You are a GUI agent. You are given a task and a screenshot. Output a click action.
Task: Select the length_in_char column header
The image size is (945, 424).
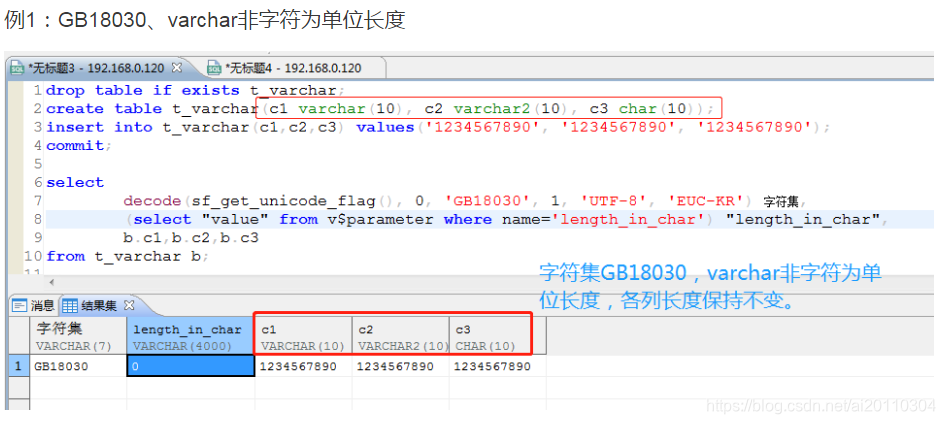coord(190,336)
